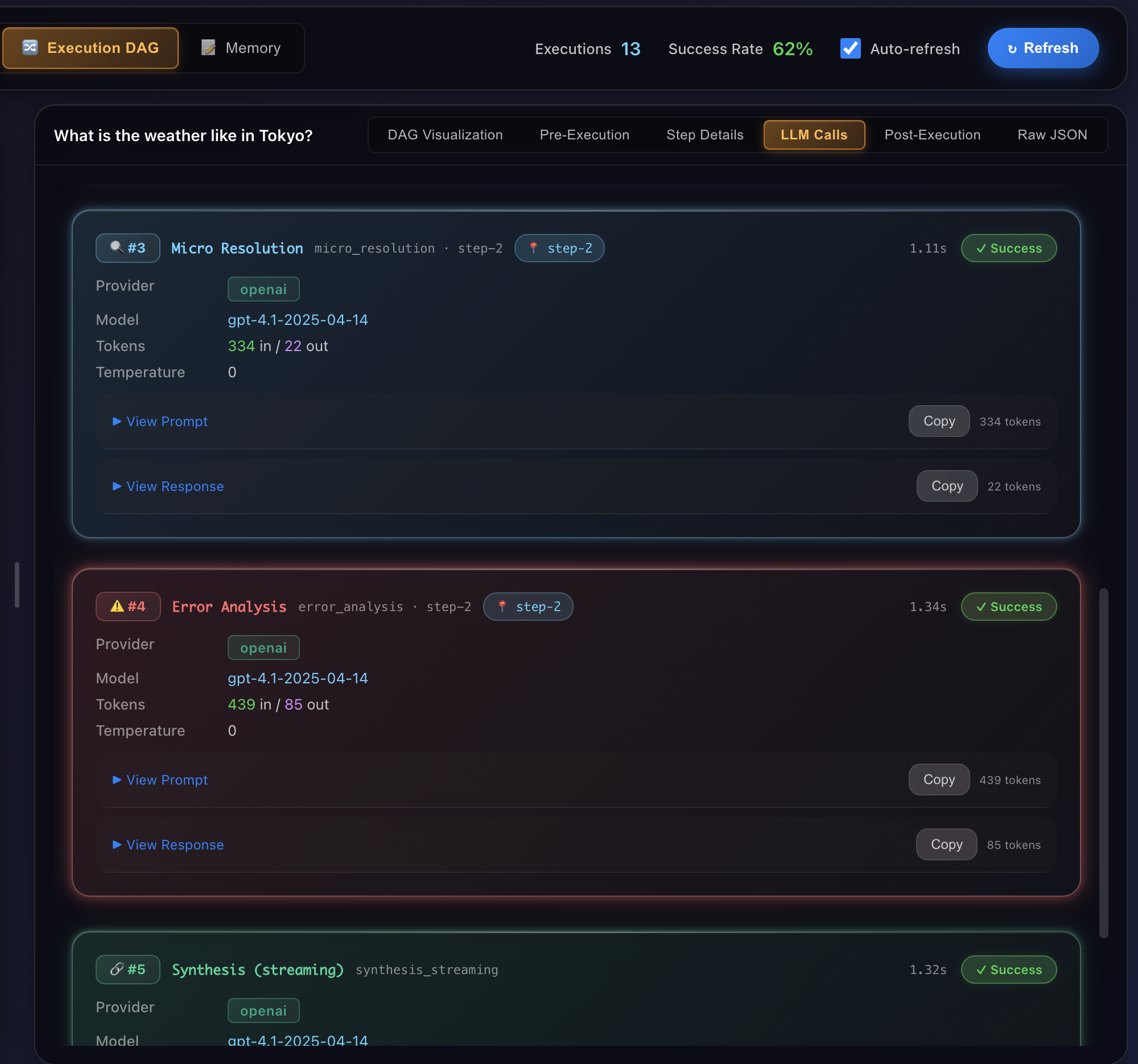Click the Temperature value 0 on Error Analysis
This screenshot has height=1064, width=1138.
point(232,731)
